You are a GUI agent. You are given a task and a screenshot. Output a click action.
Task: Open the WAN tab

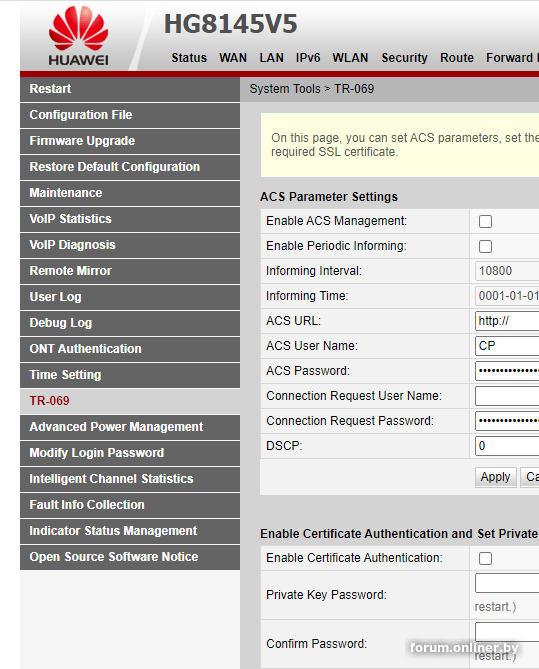pos(233,58)
